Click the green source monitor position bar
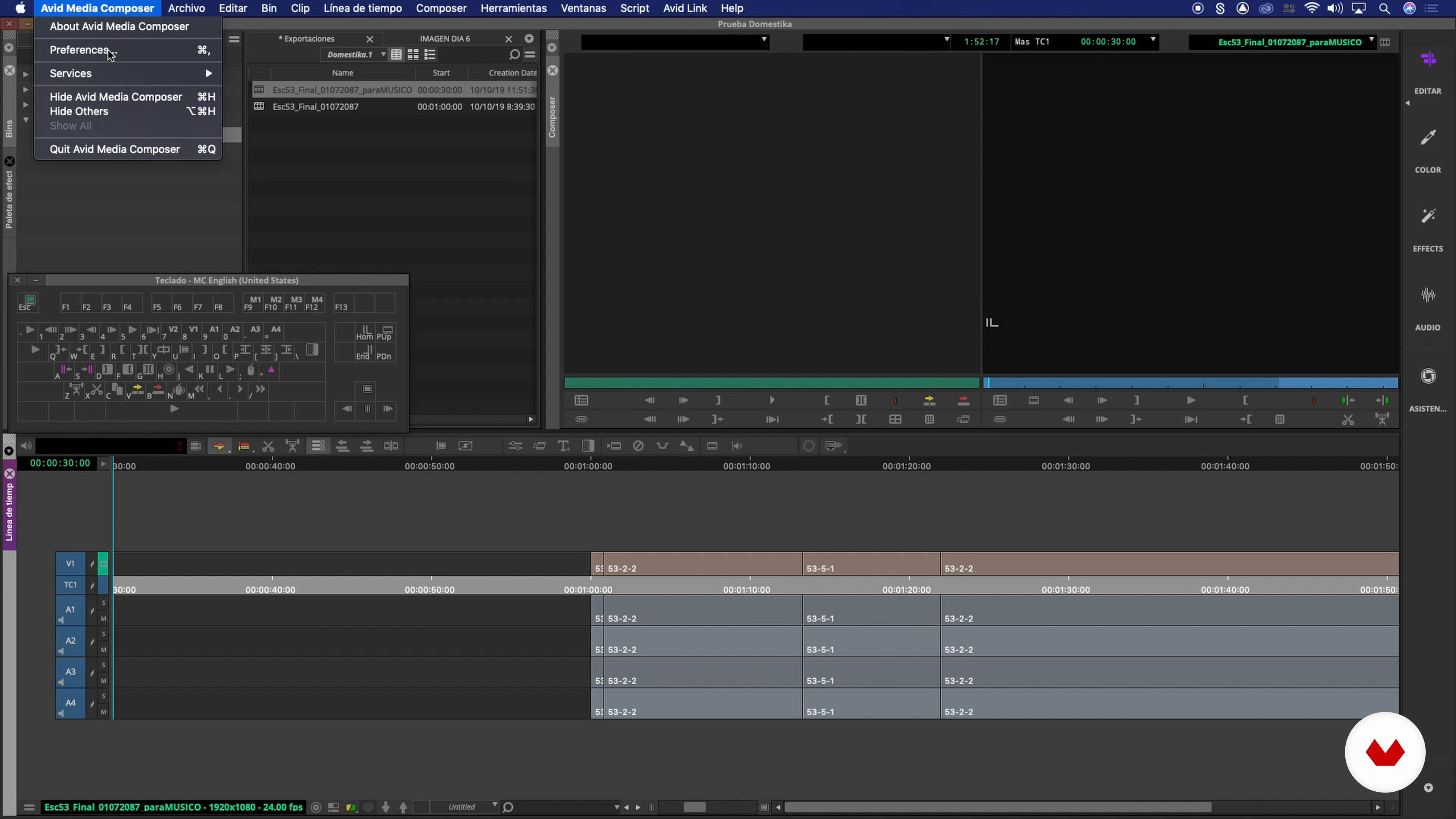Image resolution: width=1456 pixels, height=819 pixels. coord(772,383)
